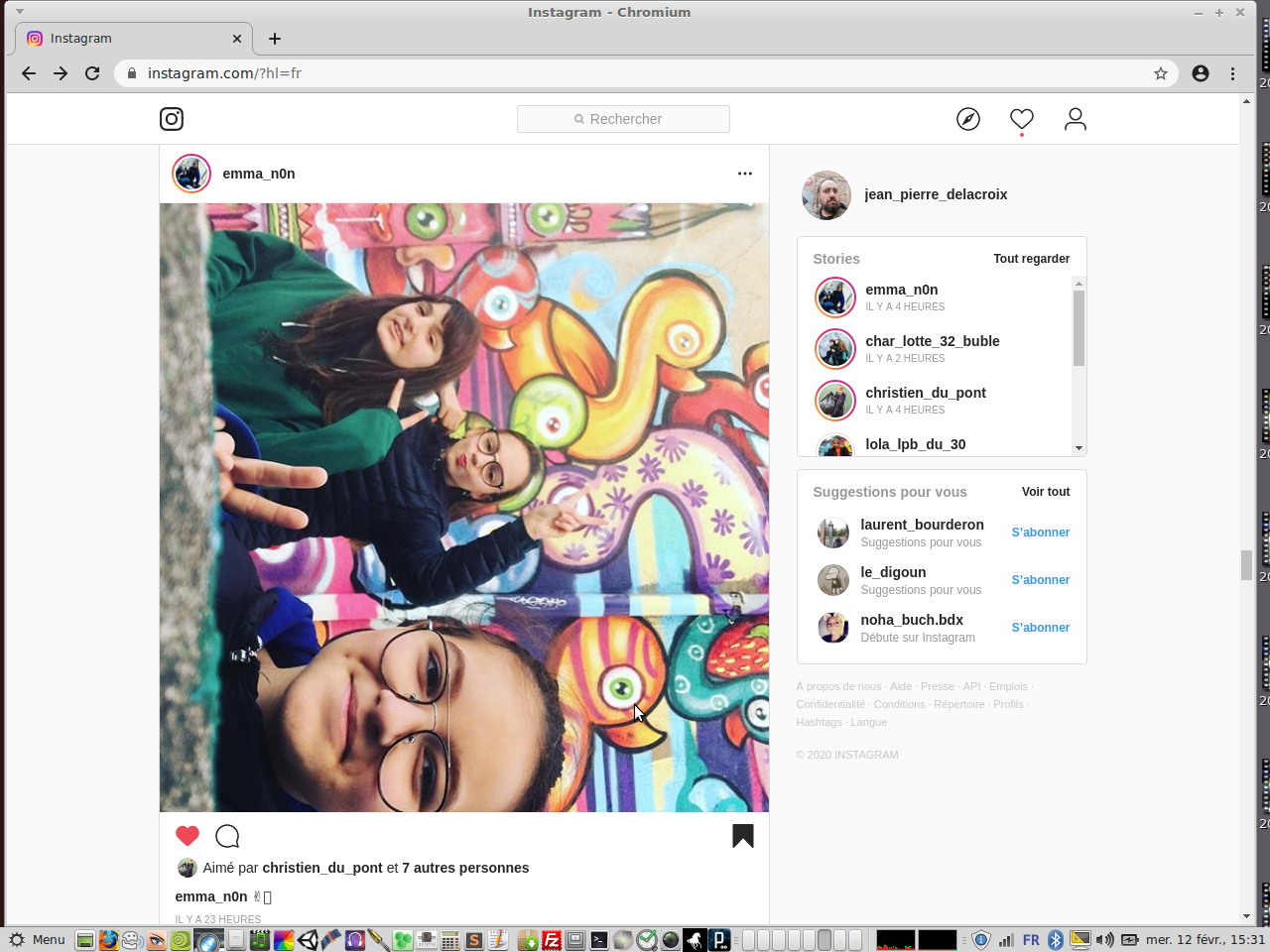Bookmark the Chromium page with the star
The image size is (1270, 952).
[x=1161, y=73]
